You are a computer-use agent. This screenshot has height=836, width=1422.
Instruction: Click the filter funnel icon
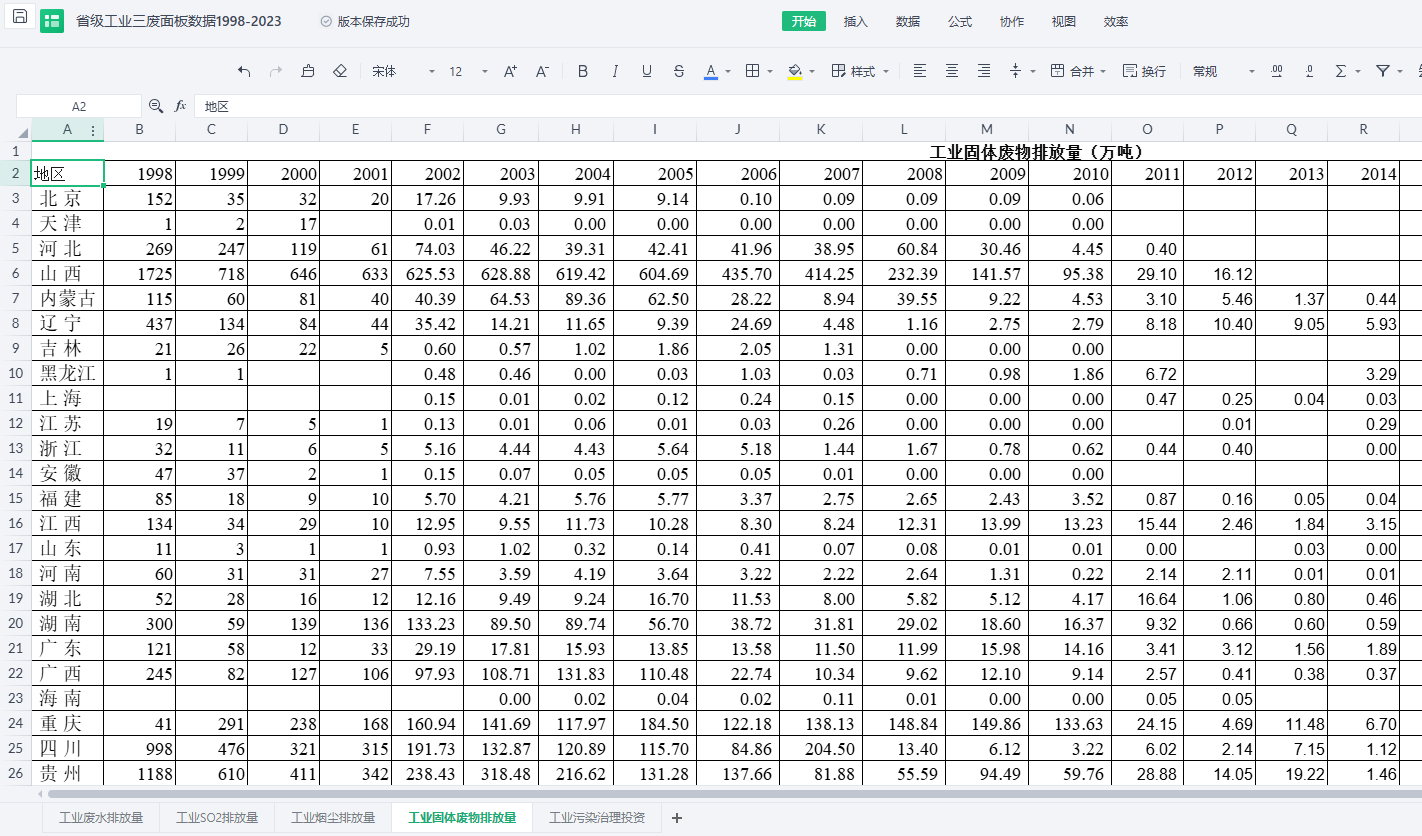coord(1383,71)
